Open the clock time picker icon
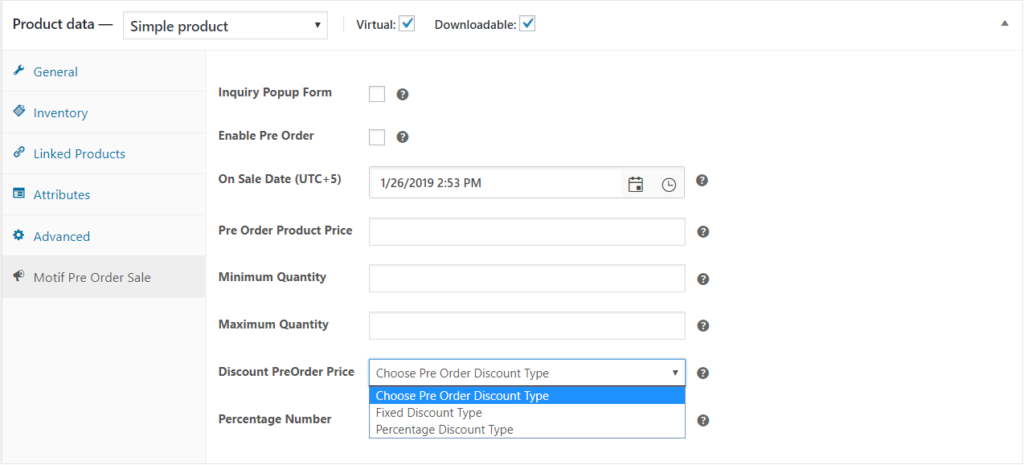 click(668, 184)
